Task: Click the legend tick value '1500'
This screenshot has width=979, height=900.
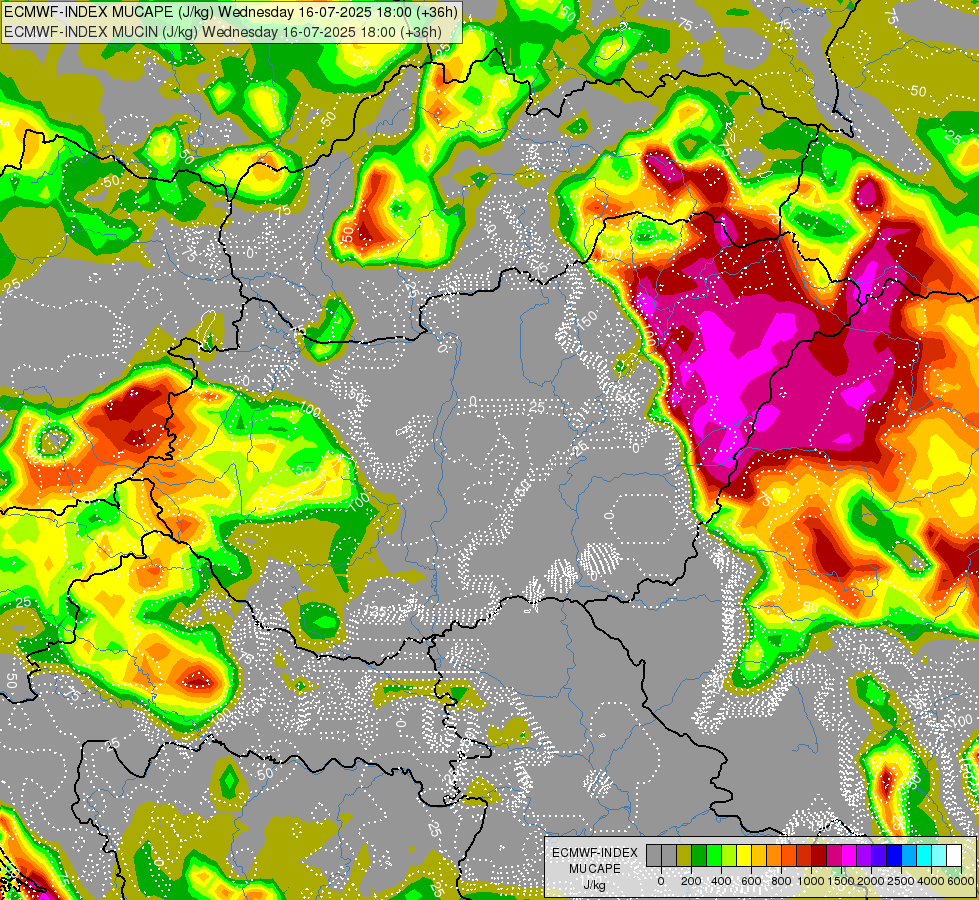Action: 842,881
